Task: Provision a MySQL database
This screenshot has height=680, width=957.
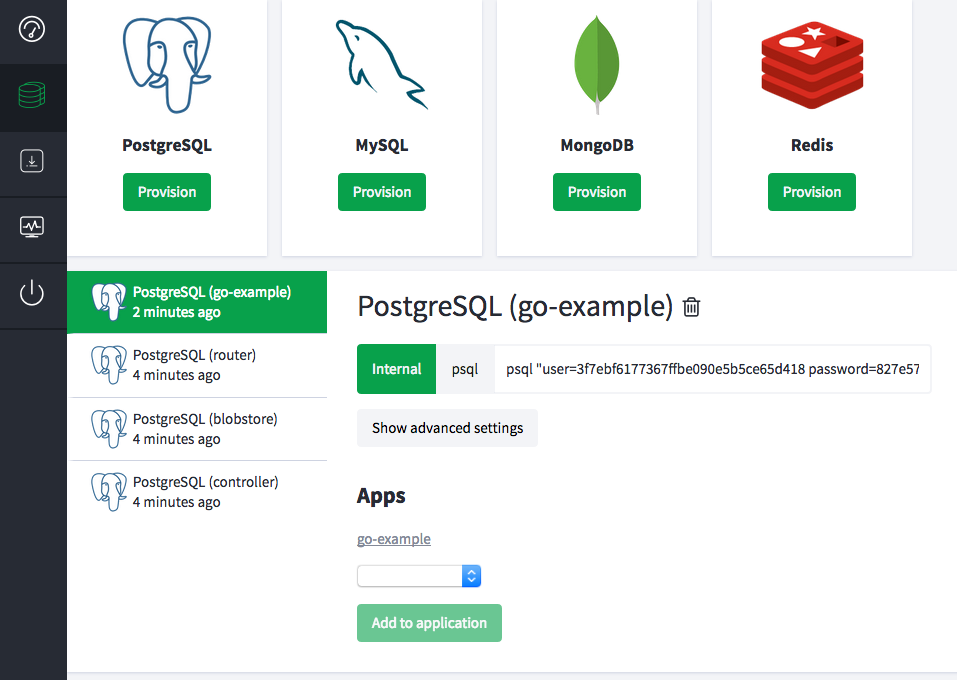Action: [381, 192]
